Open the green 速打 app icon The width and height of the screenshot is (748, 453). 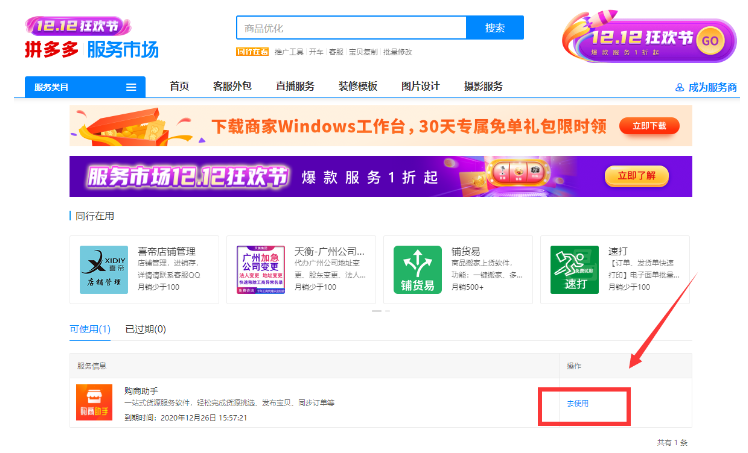click(x=574, y=269)
